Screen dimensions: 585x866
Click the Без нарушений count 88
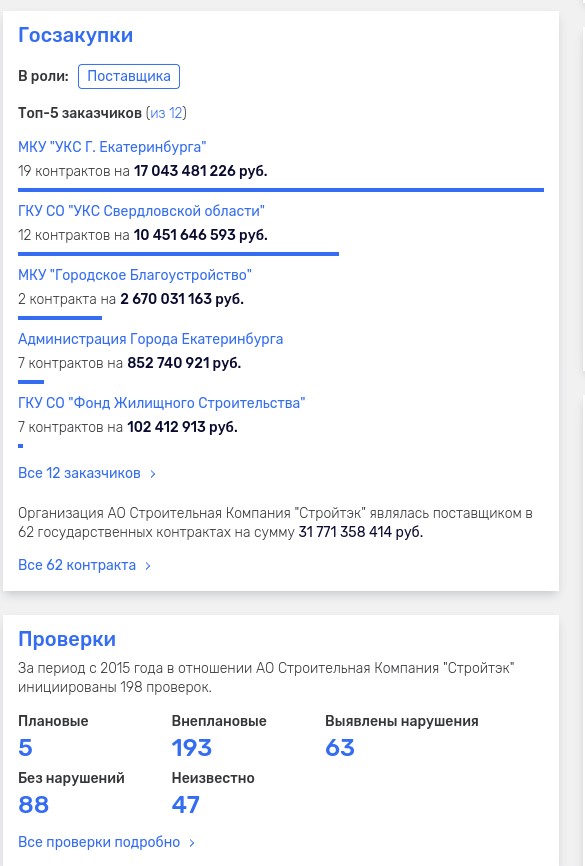tap(34, 805)
